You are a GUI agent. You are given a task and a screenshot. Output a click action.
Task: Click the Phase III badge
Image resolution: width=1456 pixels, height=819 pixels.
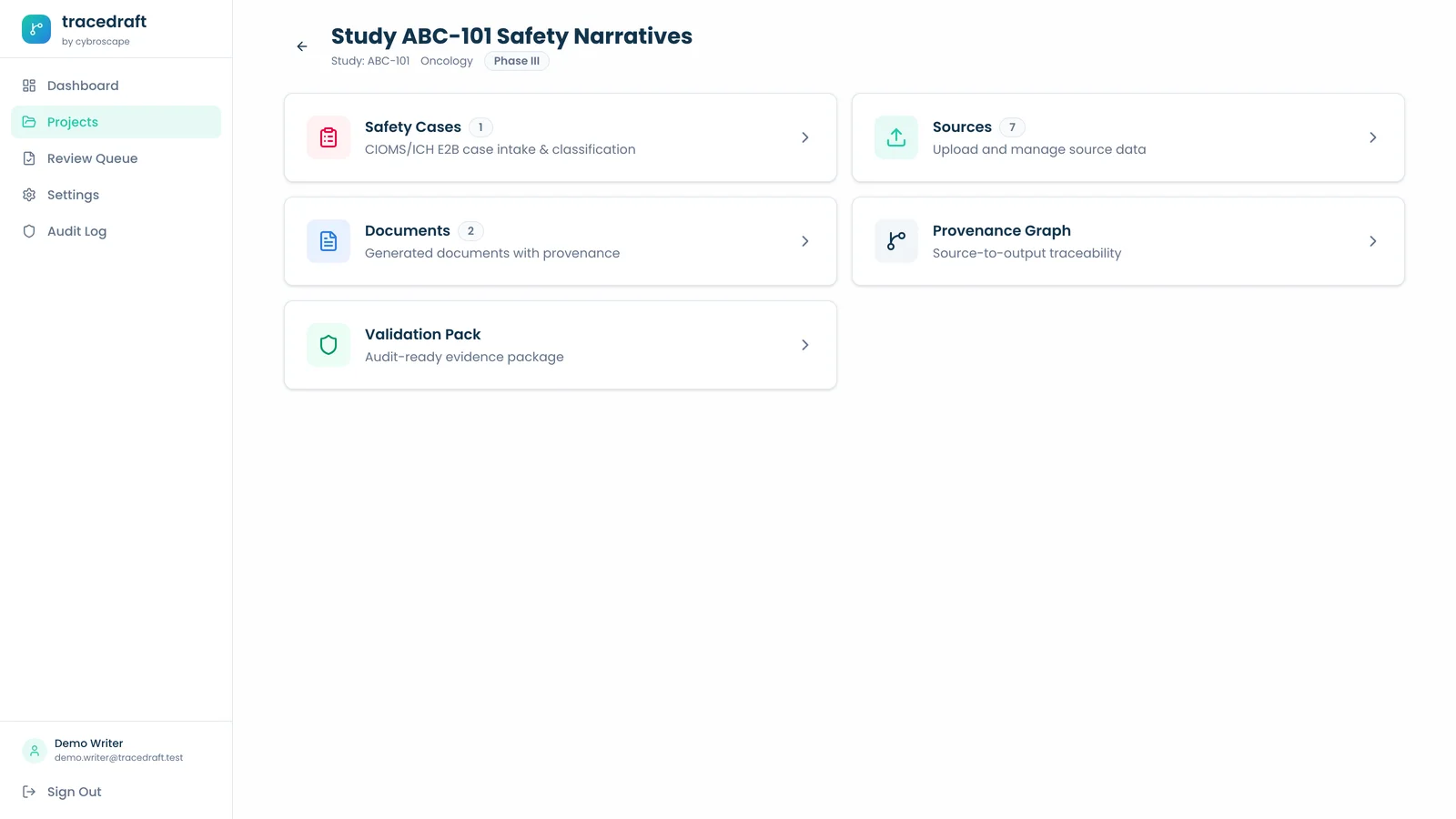point(517,61)
